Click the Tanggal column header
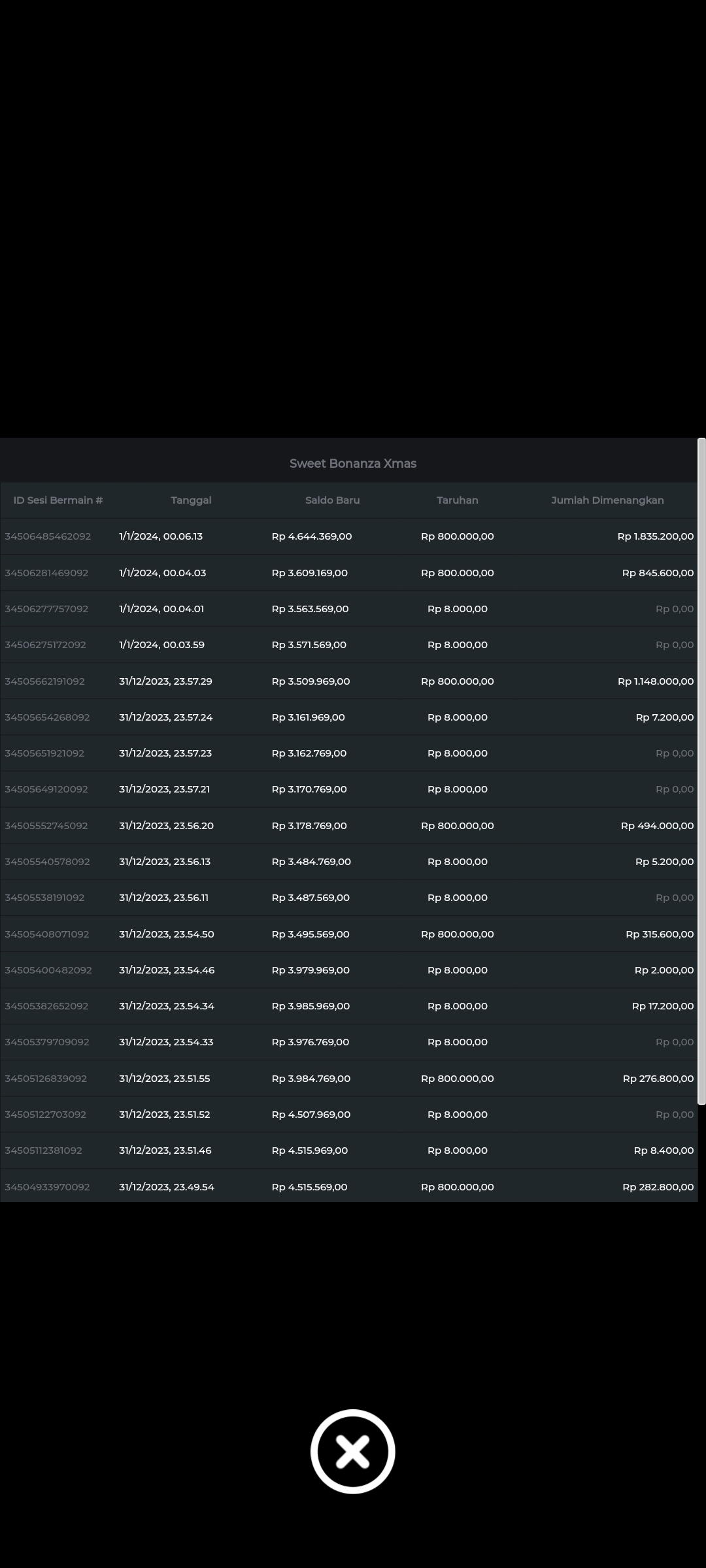 click(x=191, y=500)
